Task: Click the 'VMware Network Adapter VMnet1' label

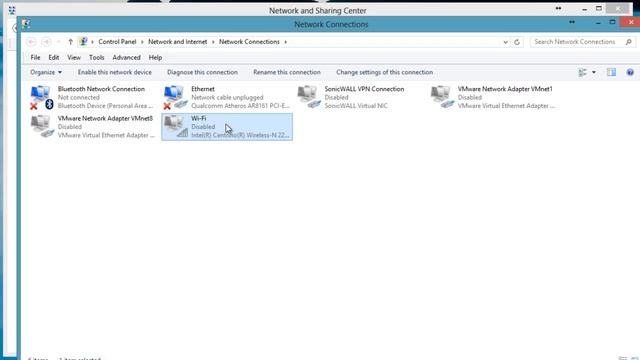Action: (x=505, y=89)
